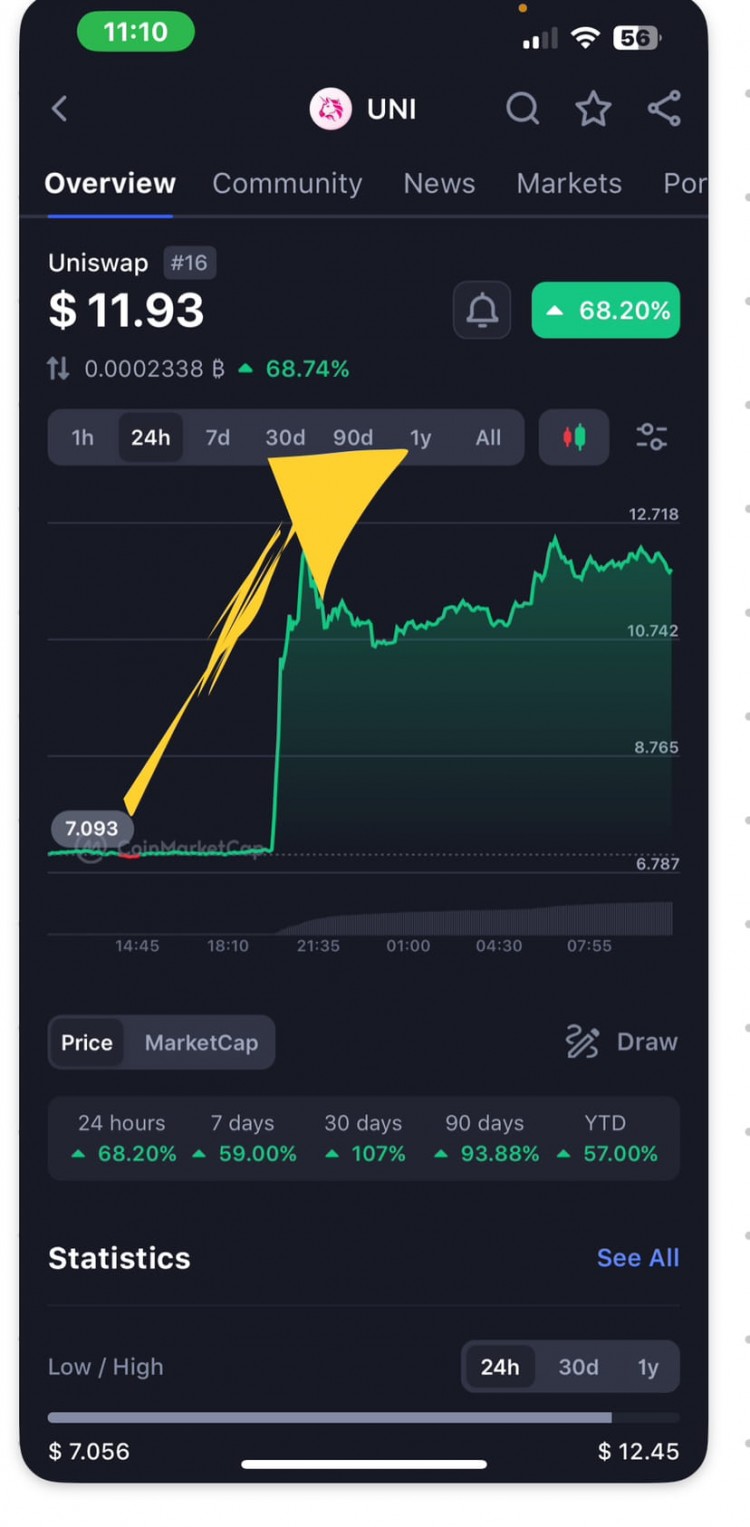
Task: Select 1h chart timeframe
Action: coord(83,438)
